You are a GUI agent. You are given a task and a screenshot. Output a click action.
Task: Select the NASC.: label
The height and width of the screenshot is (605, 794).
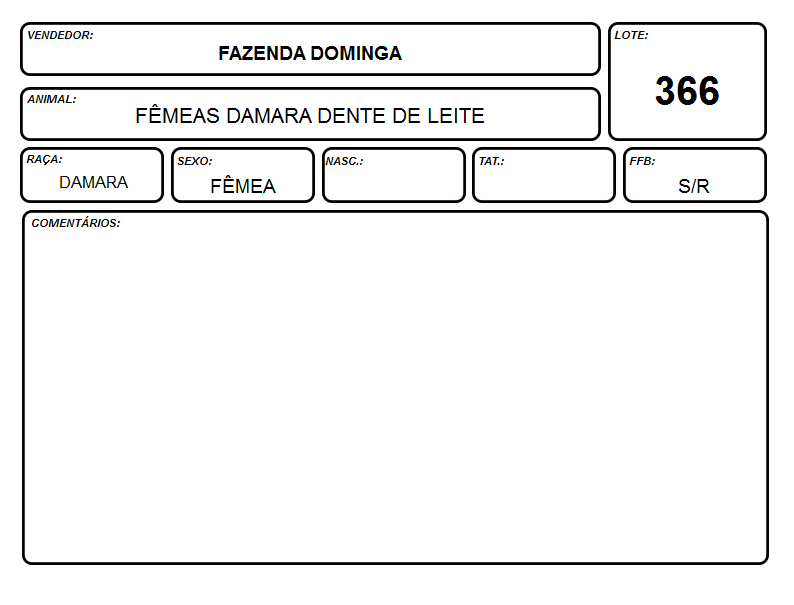coord(344,162)
